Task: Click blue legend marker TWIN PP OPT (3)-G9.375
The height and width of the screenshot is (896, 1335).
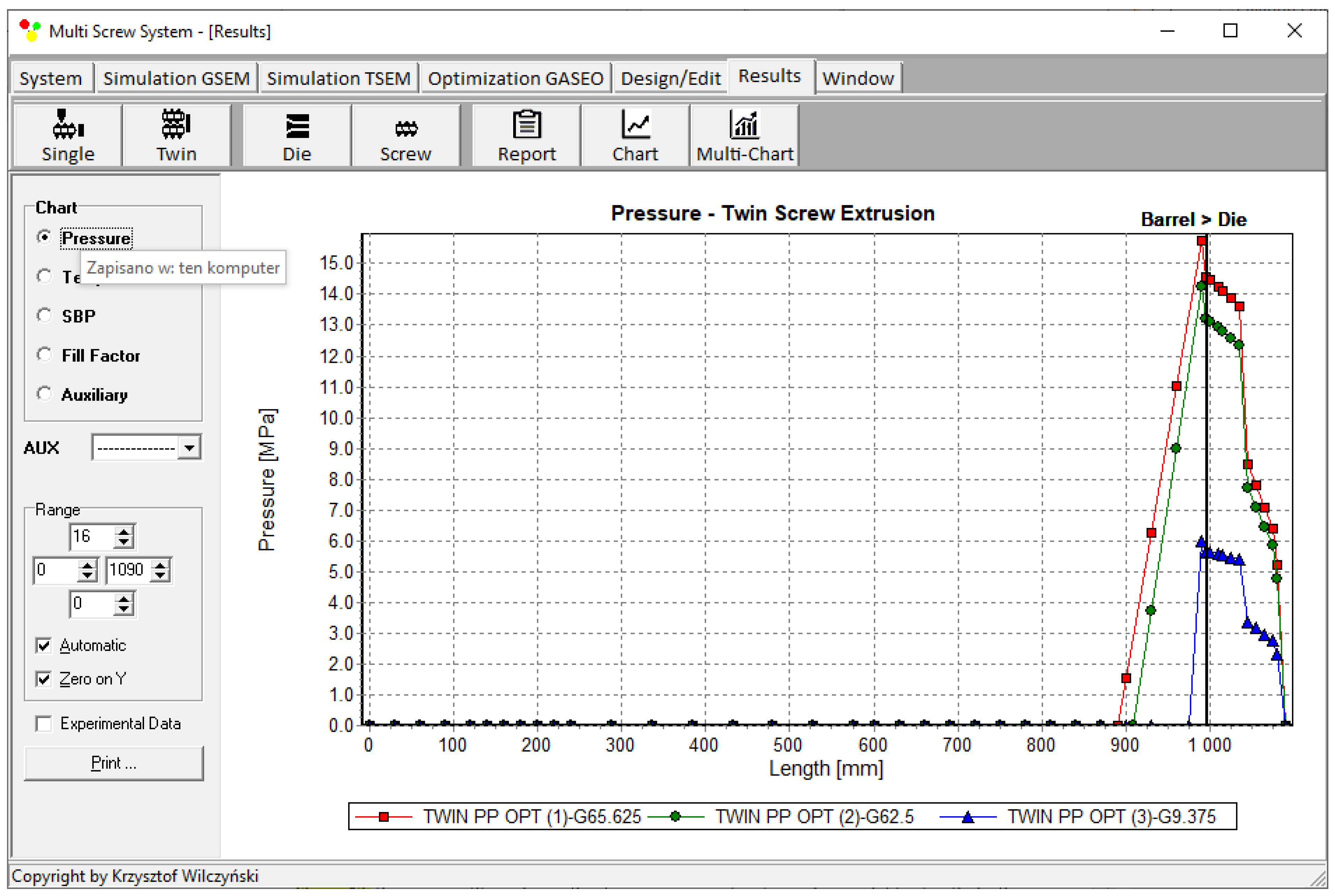Action: [x=968, y=817]
